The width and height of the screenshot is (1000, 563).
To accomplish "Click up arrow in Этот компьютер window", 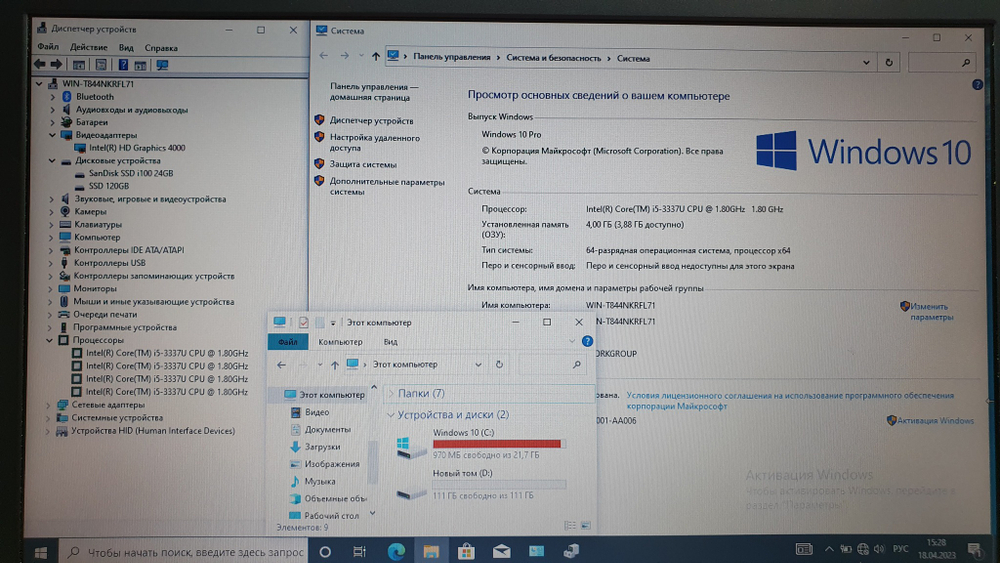I will [335, 365].
